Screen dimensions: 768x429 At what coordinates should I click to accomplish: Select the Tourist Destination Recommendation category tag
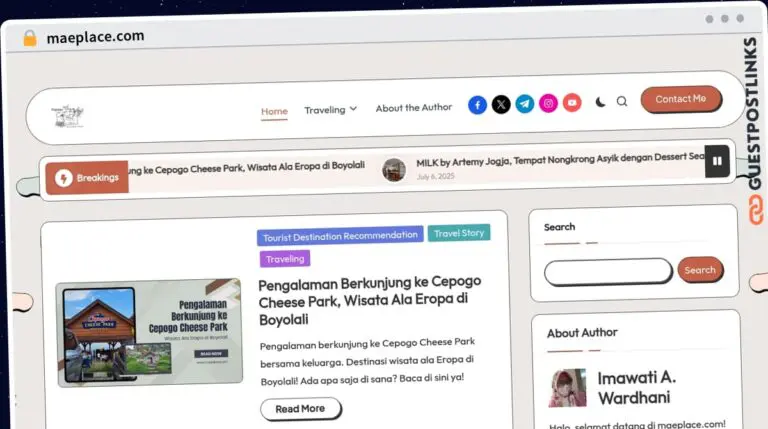[340, 236]
